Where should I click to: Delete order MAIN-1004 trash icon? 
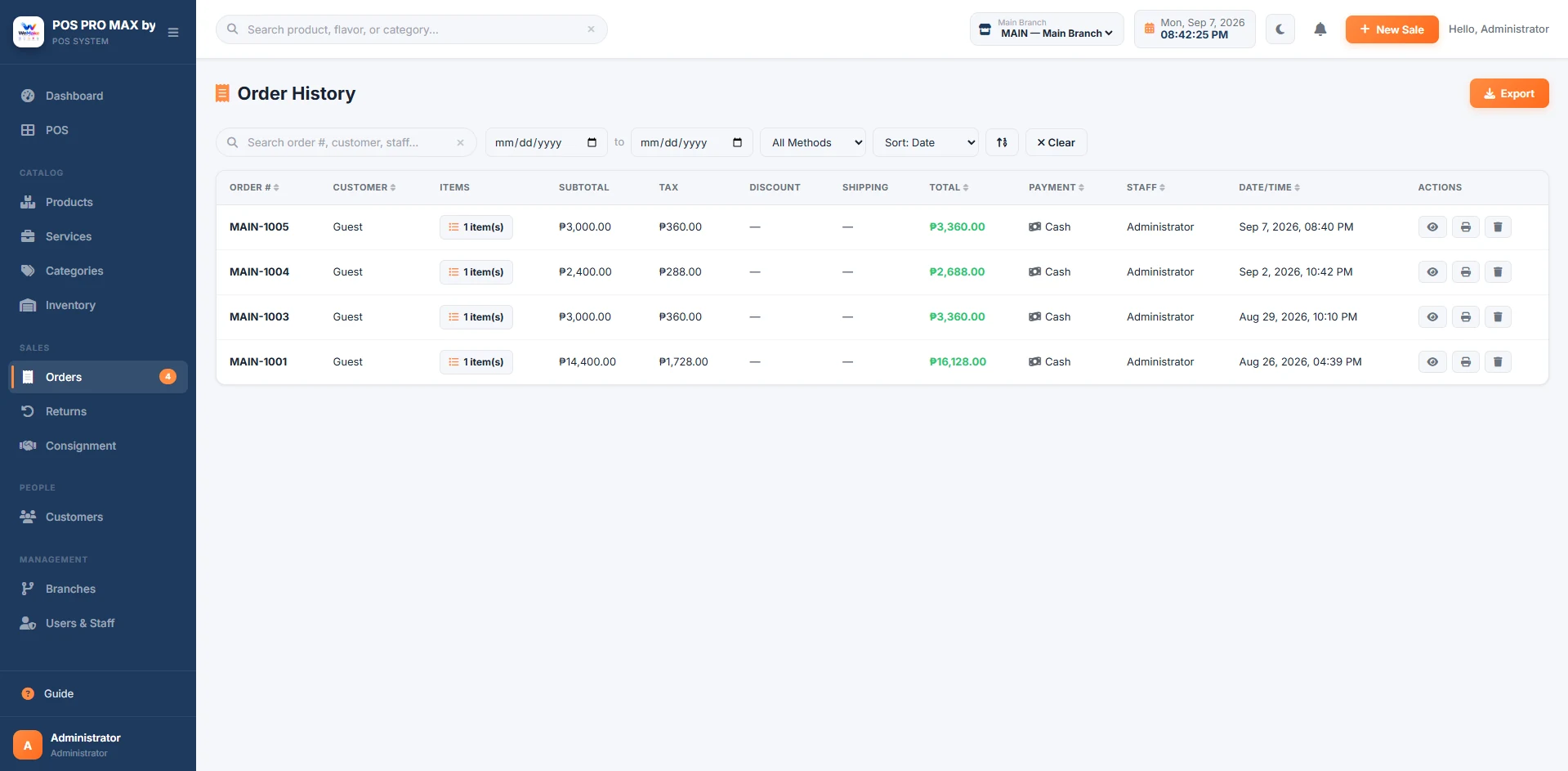coord(1498,272)
